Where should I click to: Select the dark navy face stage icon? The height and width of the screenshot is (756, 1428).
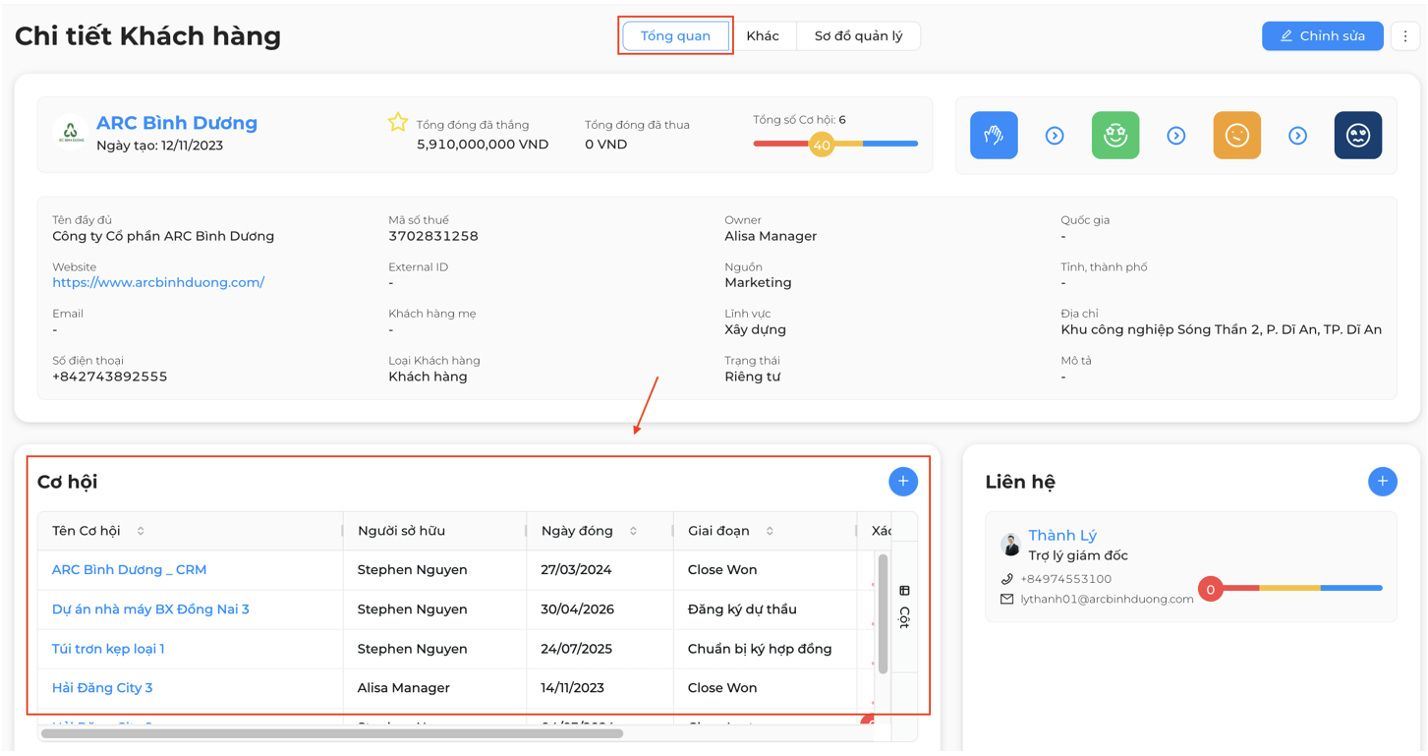point(1358,135)
